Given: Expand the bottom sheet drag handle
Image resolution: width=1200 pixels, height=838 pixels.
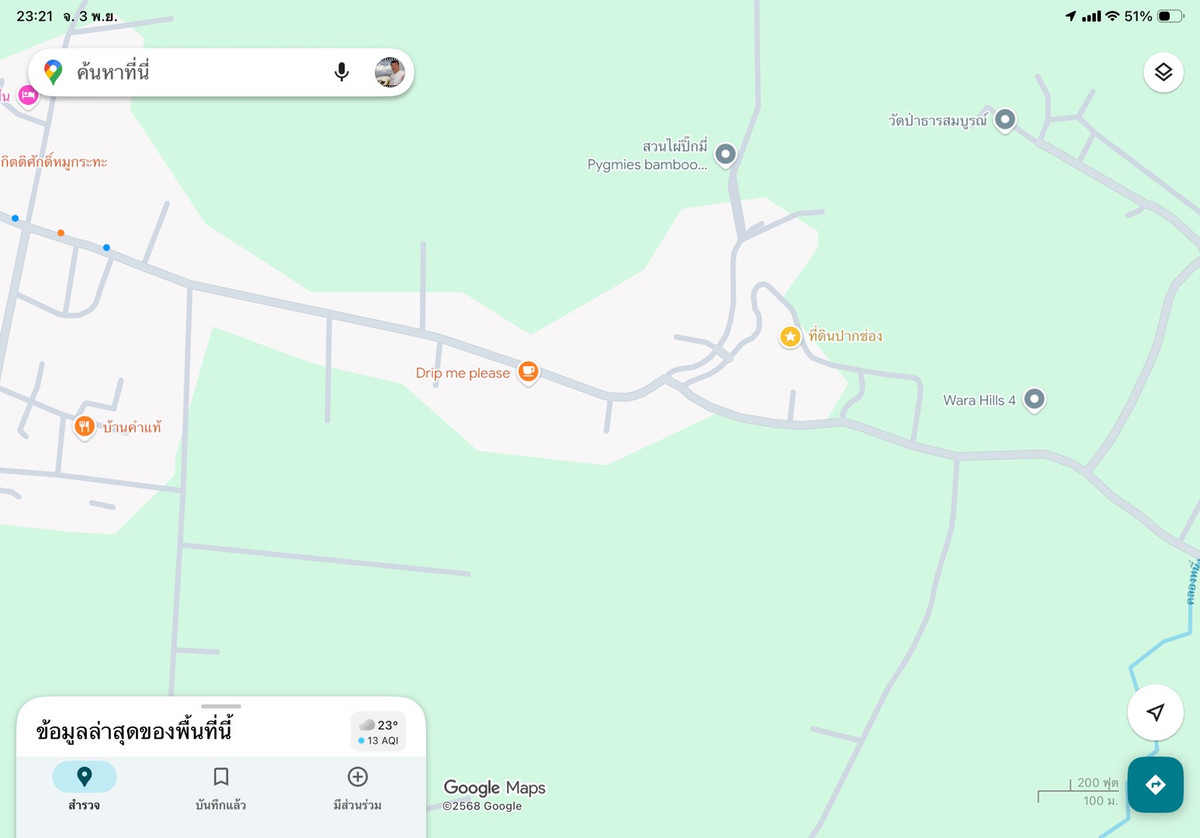Looking at the screenshot, I should pos(221,706).
